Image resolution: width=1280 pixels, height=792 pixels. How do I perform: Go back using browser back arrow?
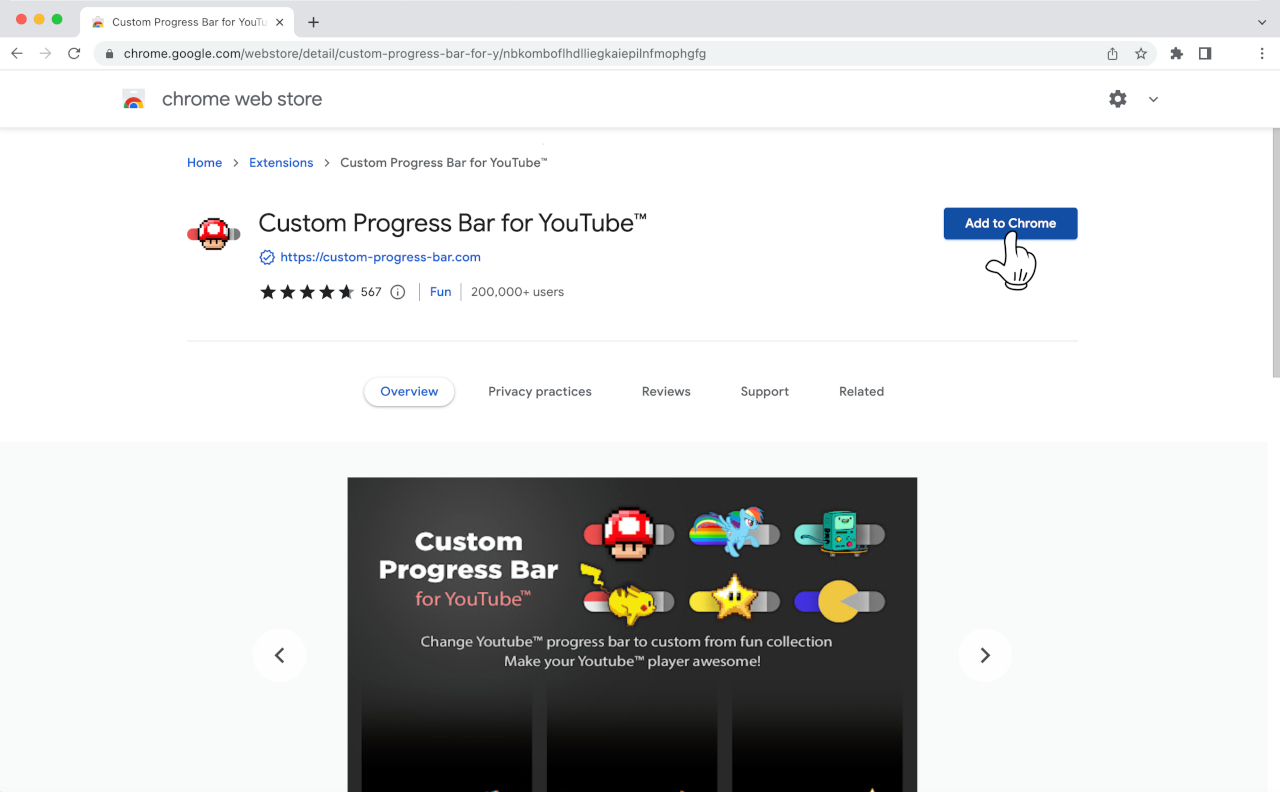tap(17, 54)
